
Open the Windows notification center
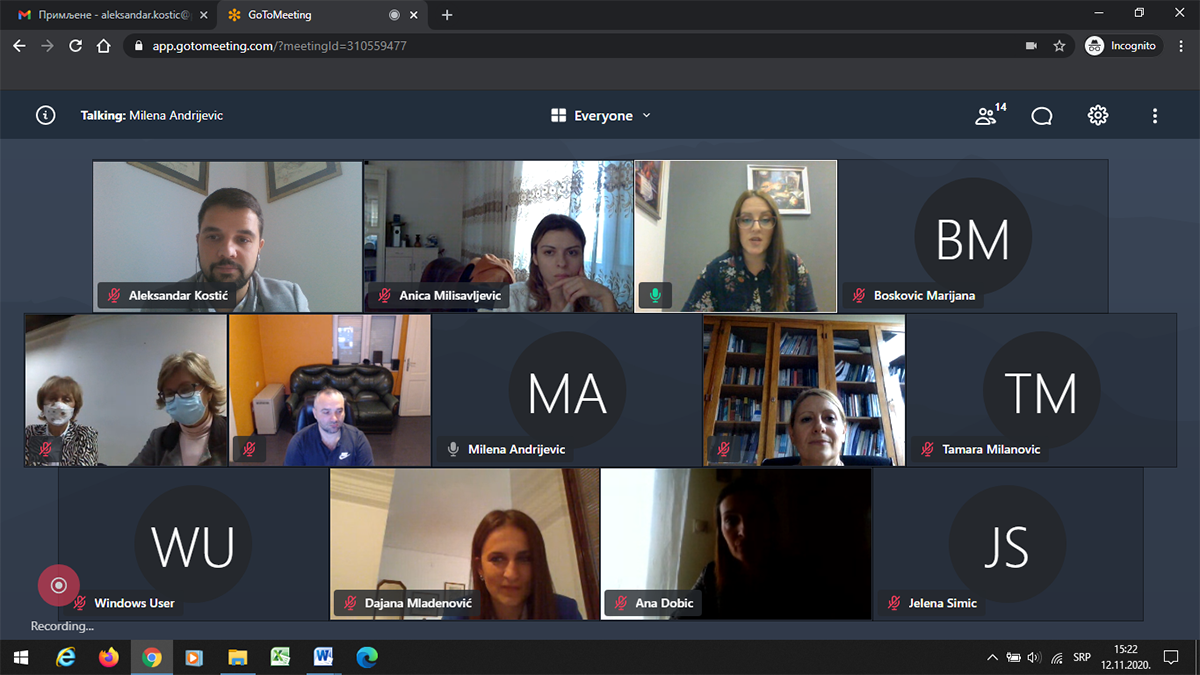point(1171,657)
